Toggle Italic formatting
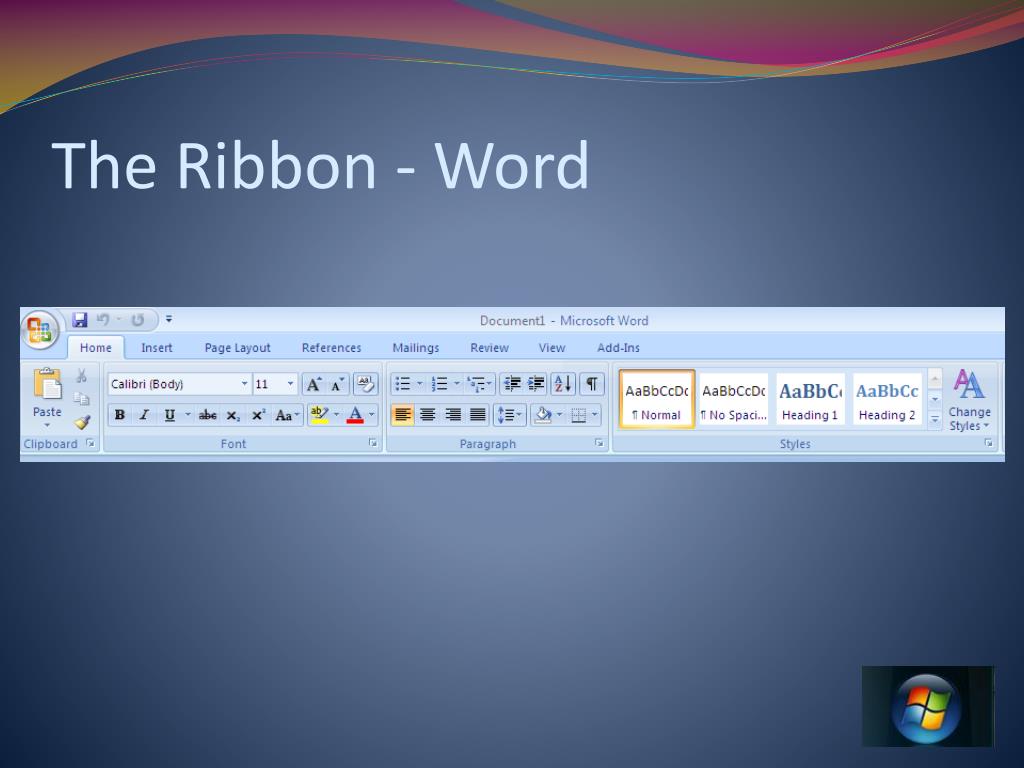The image size is (1024, 768). (144, 415)
